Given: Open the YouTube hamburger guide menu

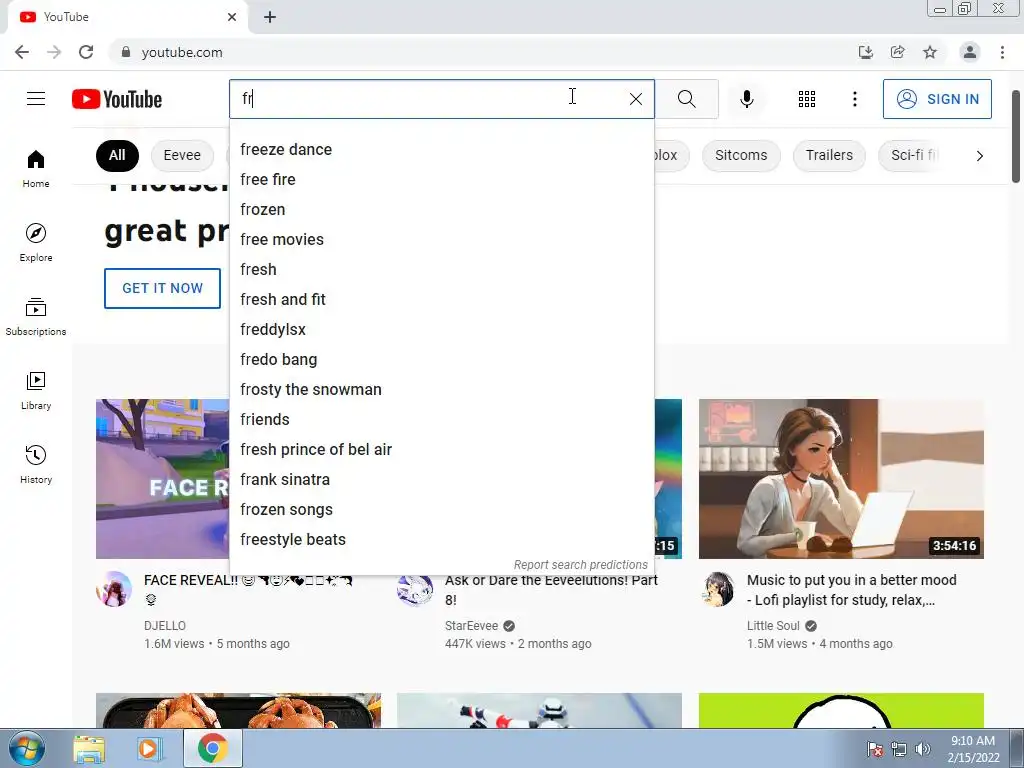Looking at the screenshot, I should [36, 99].
